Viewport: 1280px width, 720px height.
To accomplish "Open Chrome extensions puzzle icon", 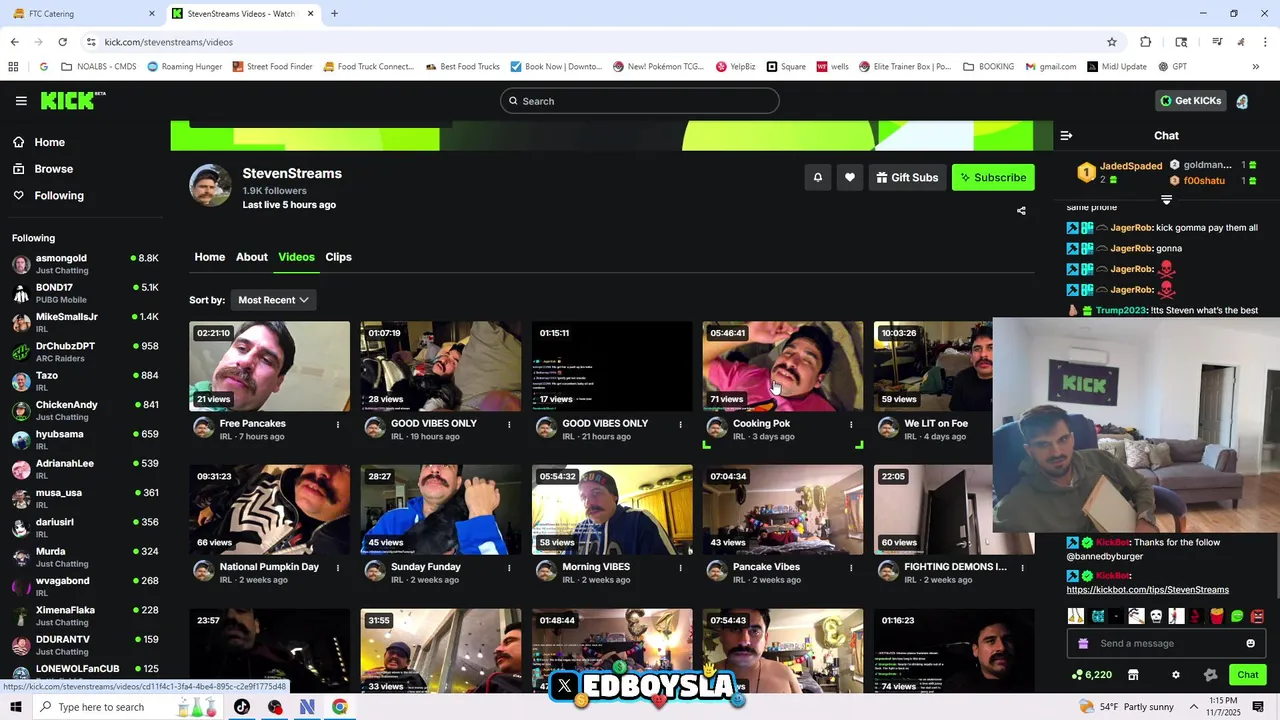I will (x=1146, y=42).
